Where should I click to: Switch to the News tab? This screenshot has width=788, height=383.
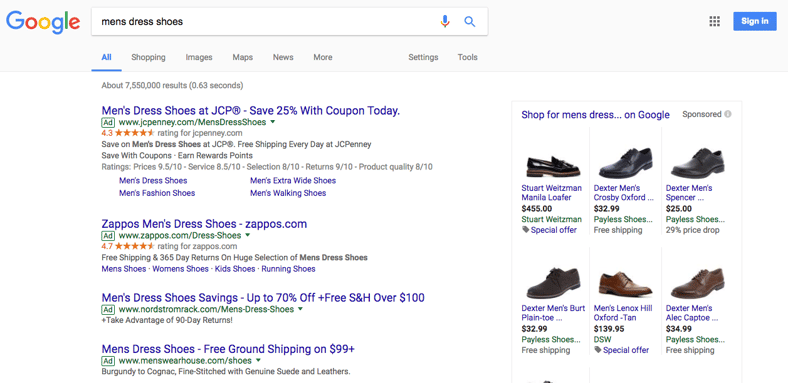[283, 57]
